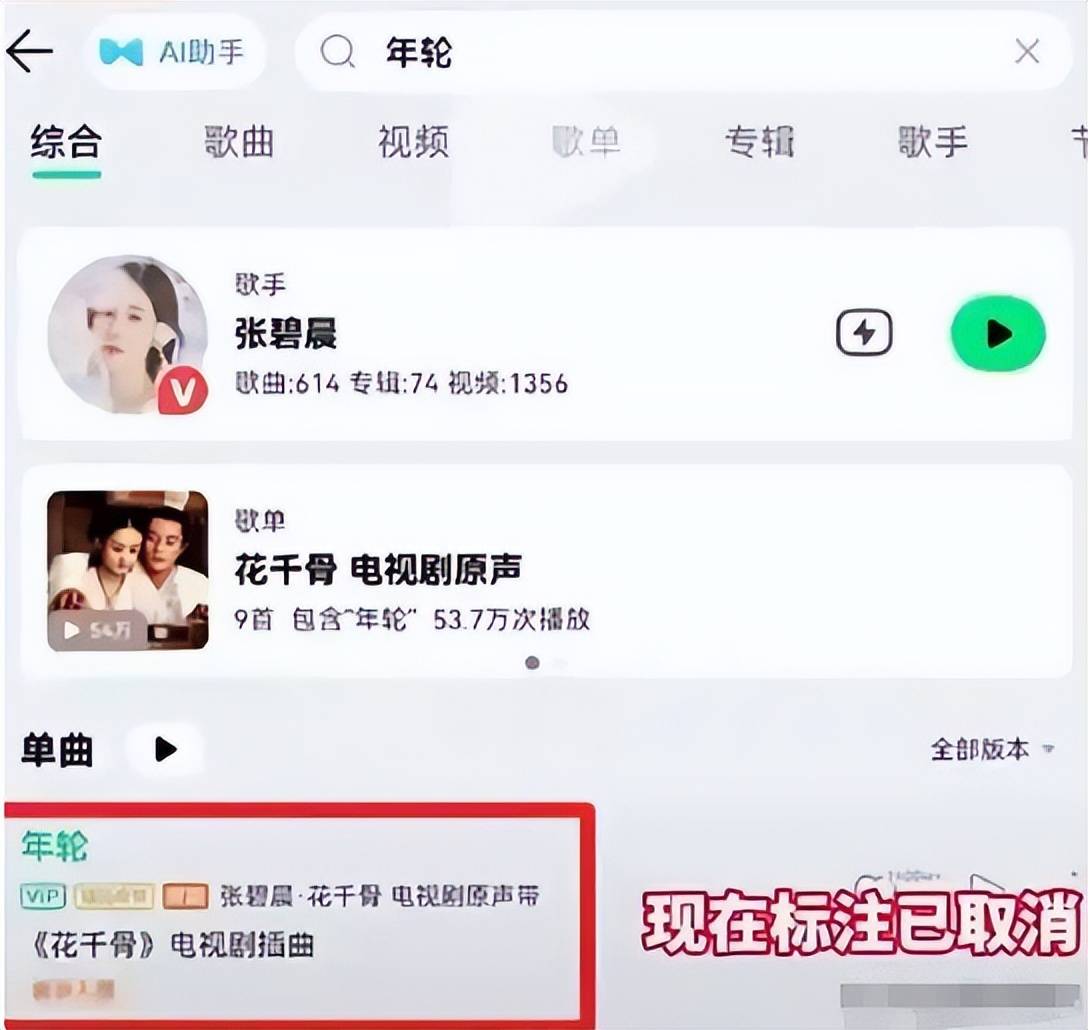Open the 歌手 tab
Image resolution: width=1088 pixels, height=1030 pixels.
[x=933, y=142]
